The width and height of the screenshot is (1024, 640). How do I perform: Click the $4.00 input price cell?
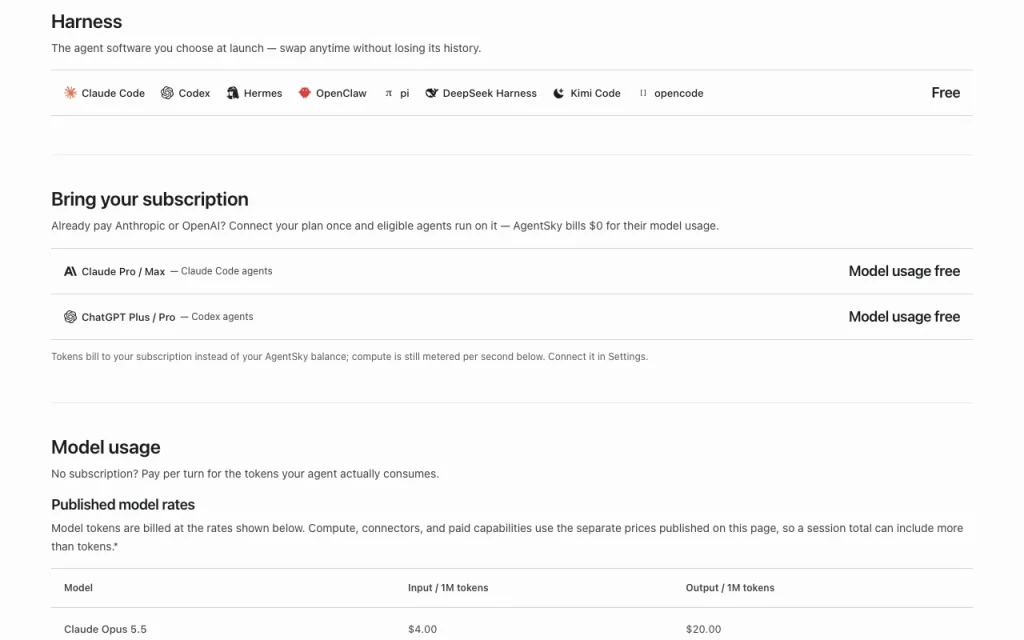click(x=423, y=630)
